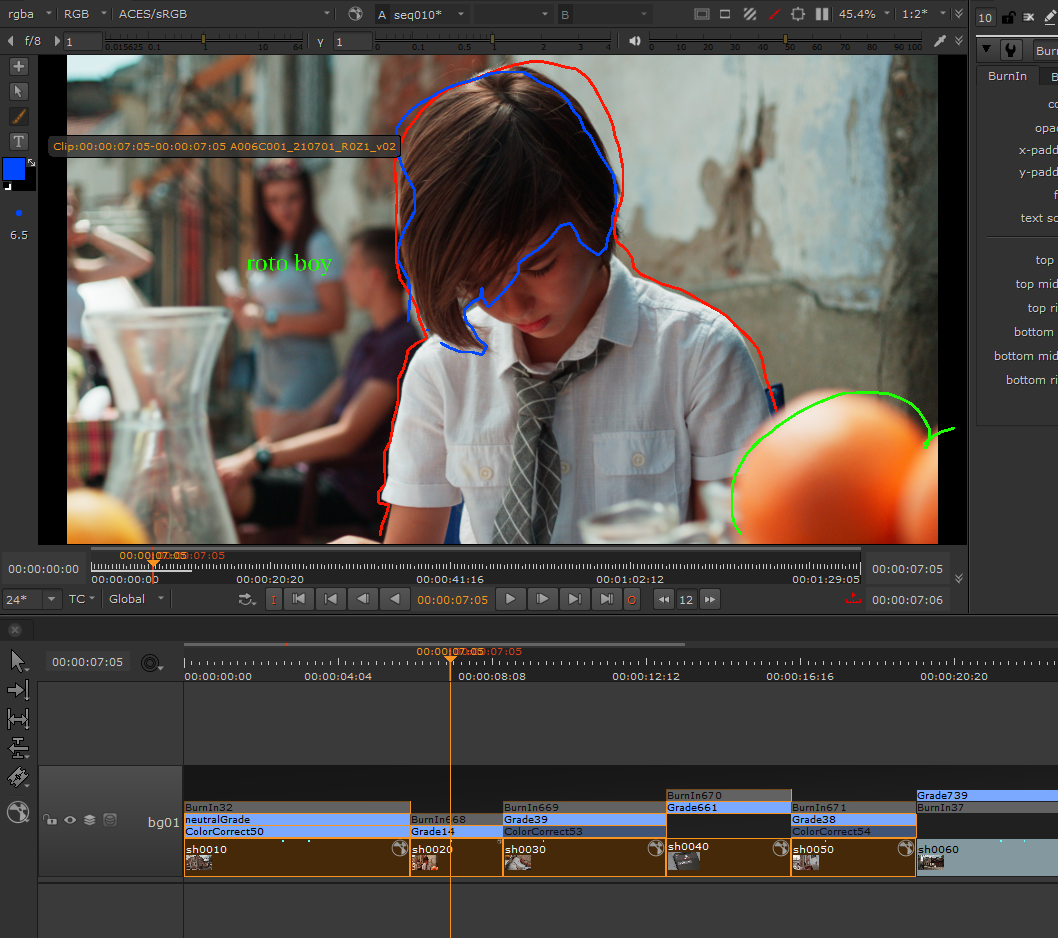Toggle the viewer pause button
This screenshot has height=938, width=1058.
point(822,14)
